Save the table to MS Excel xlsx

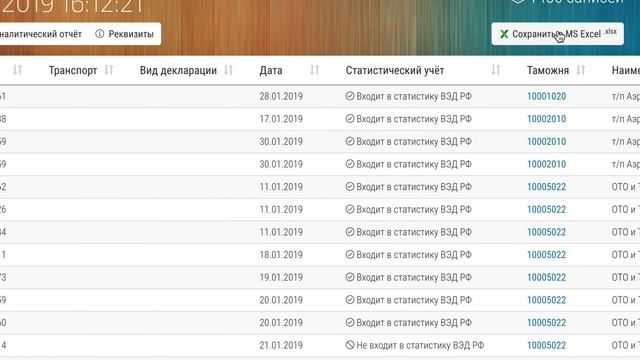coord(558,34)
